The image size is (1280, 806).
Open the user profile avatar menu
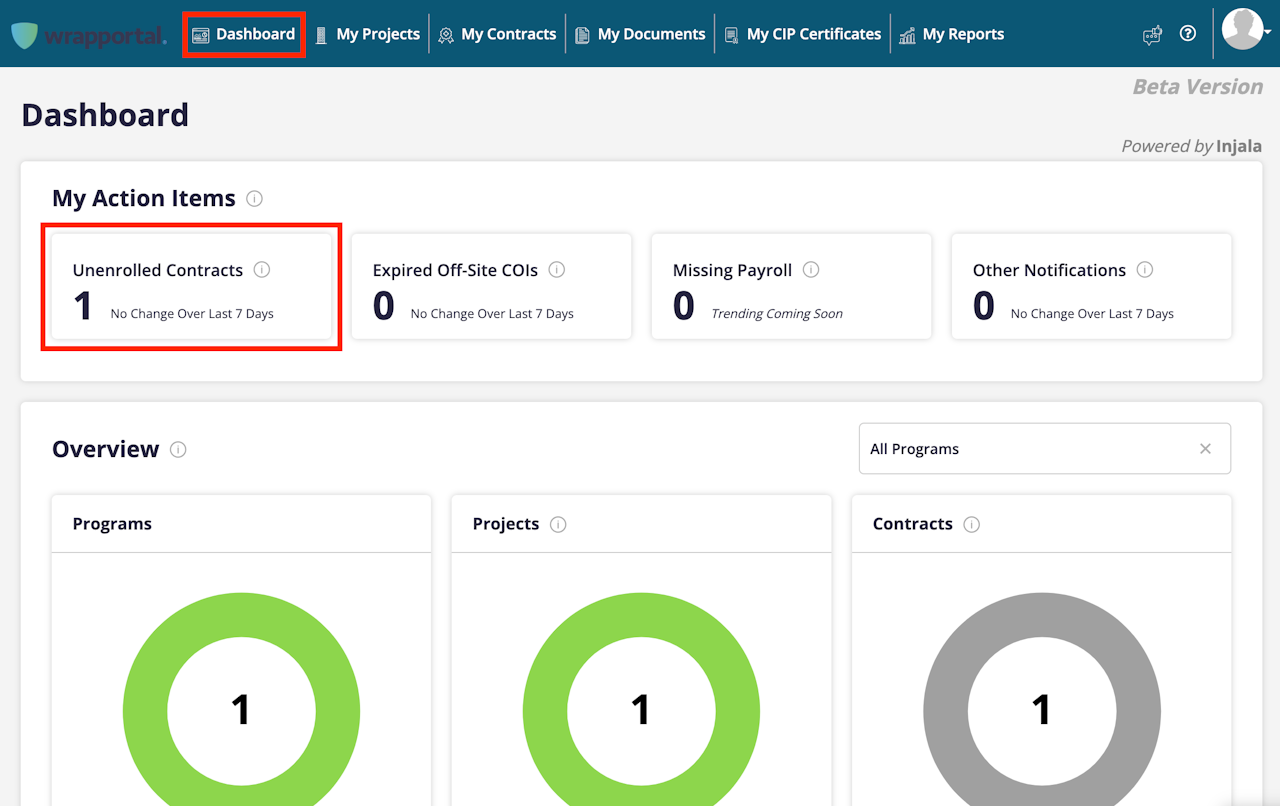1243,30
